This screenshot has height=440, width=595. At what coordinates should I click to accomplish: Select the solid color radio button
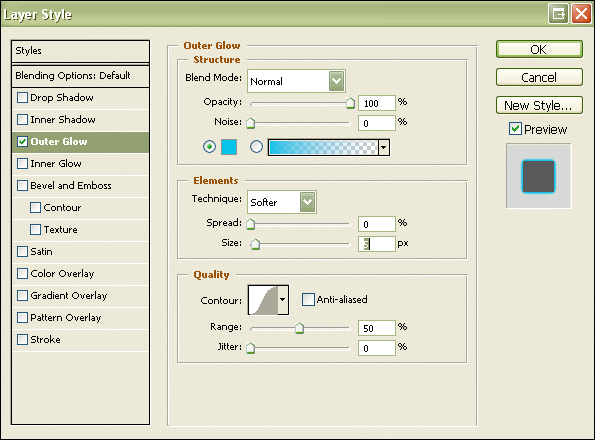click(x=209, y=146)
